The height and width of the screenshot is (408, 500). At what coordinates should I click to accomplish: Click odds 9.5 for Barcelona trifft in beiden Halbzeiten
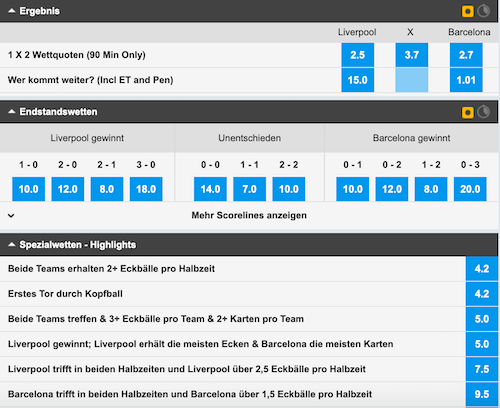pyautogui.click(x=482, y=394)
